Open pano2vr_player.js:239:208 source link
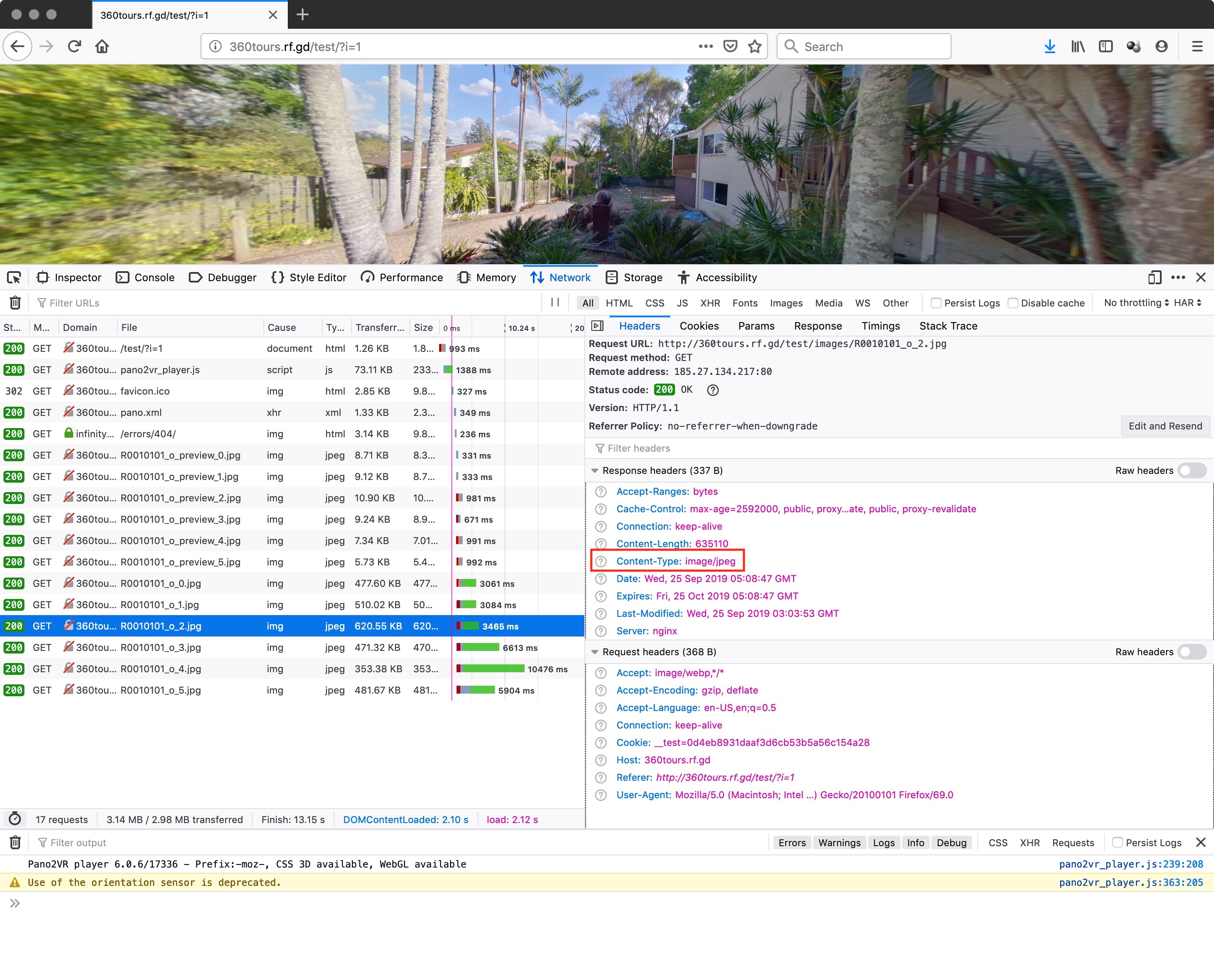The height and width of the screenshot is (980, 1214). (1130, 864)
